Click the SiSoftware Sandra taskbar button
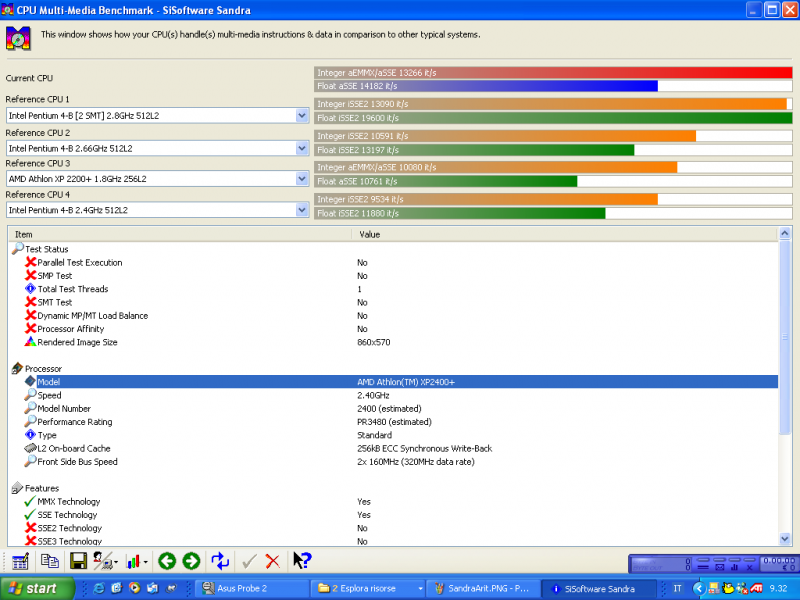 pos(598,588)
